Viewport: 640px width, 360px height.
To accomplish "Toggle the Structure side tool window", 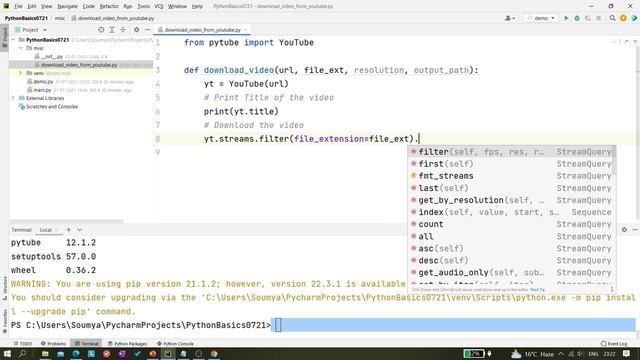I will click(4, 289).
